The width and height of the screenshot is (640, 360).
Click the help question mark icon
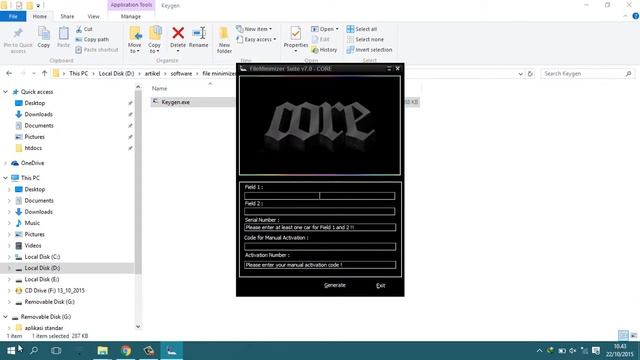tap(636, 16)
